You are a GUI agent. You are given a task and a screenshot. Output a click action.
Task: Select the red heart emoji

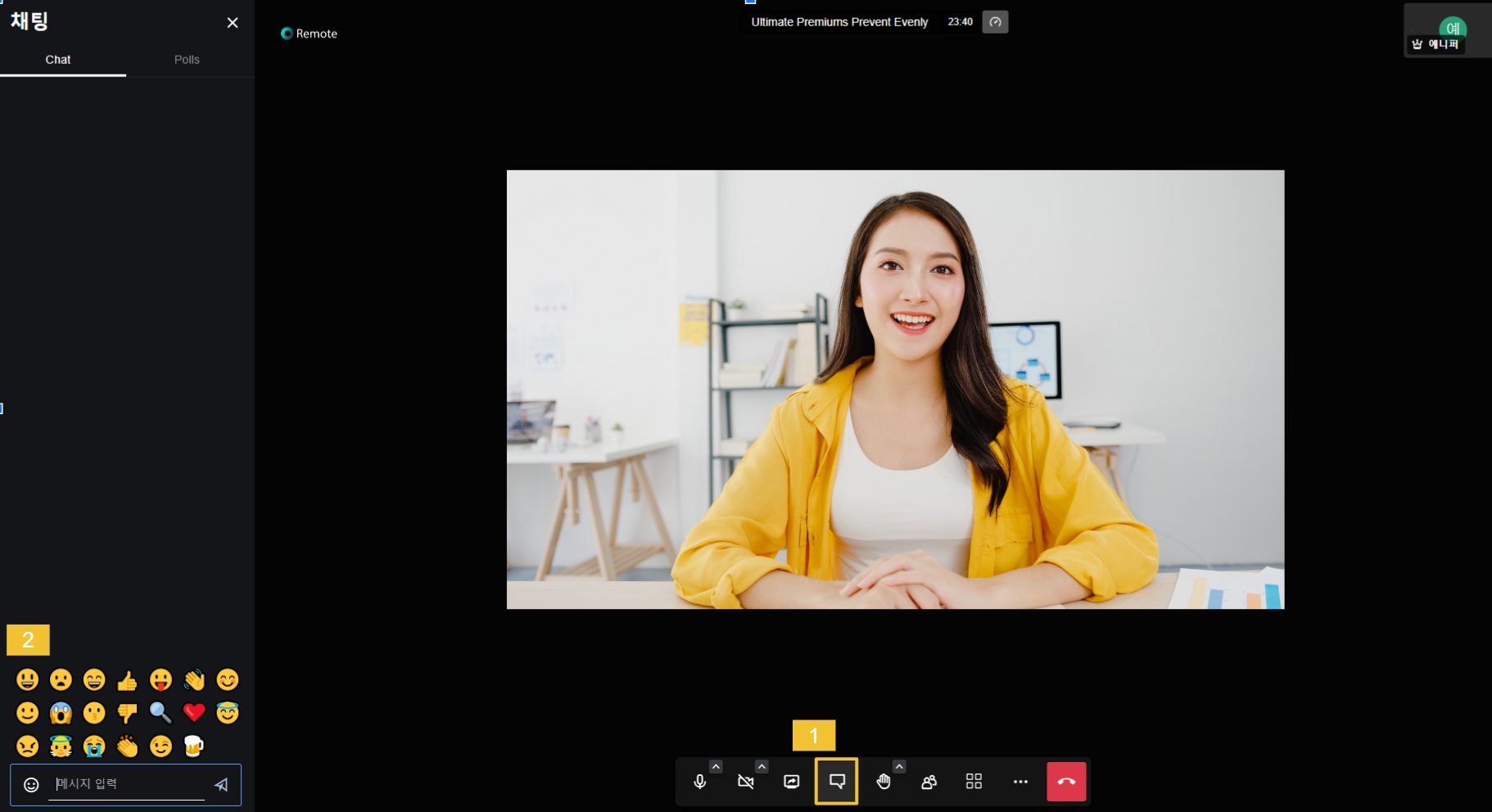[x=194, y=713]
